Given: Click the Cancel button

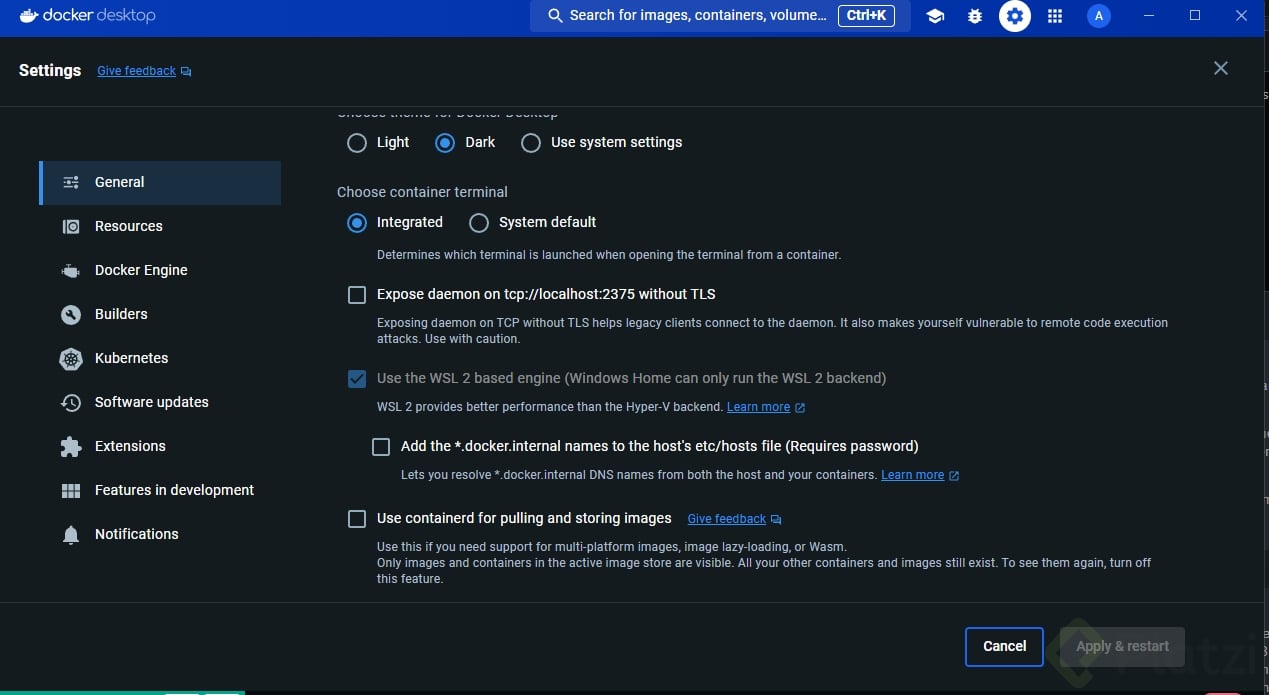Looking at the screenshot, I should 1004,646.
